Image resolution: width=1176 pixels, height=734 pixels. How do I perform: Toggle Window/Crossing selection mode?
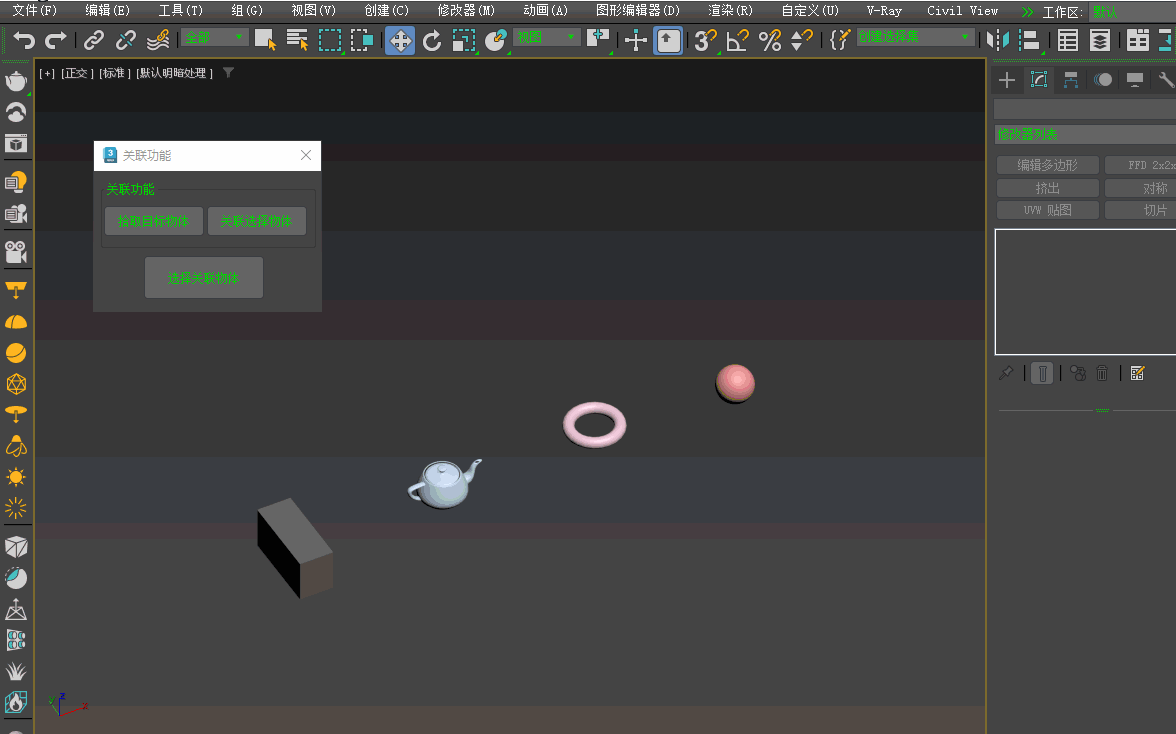362,40
